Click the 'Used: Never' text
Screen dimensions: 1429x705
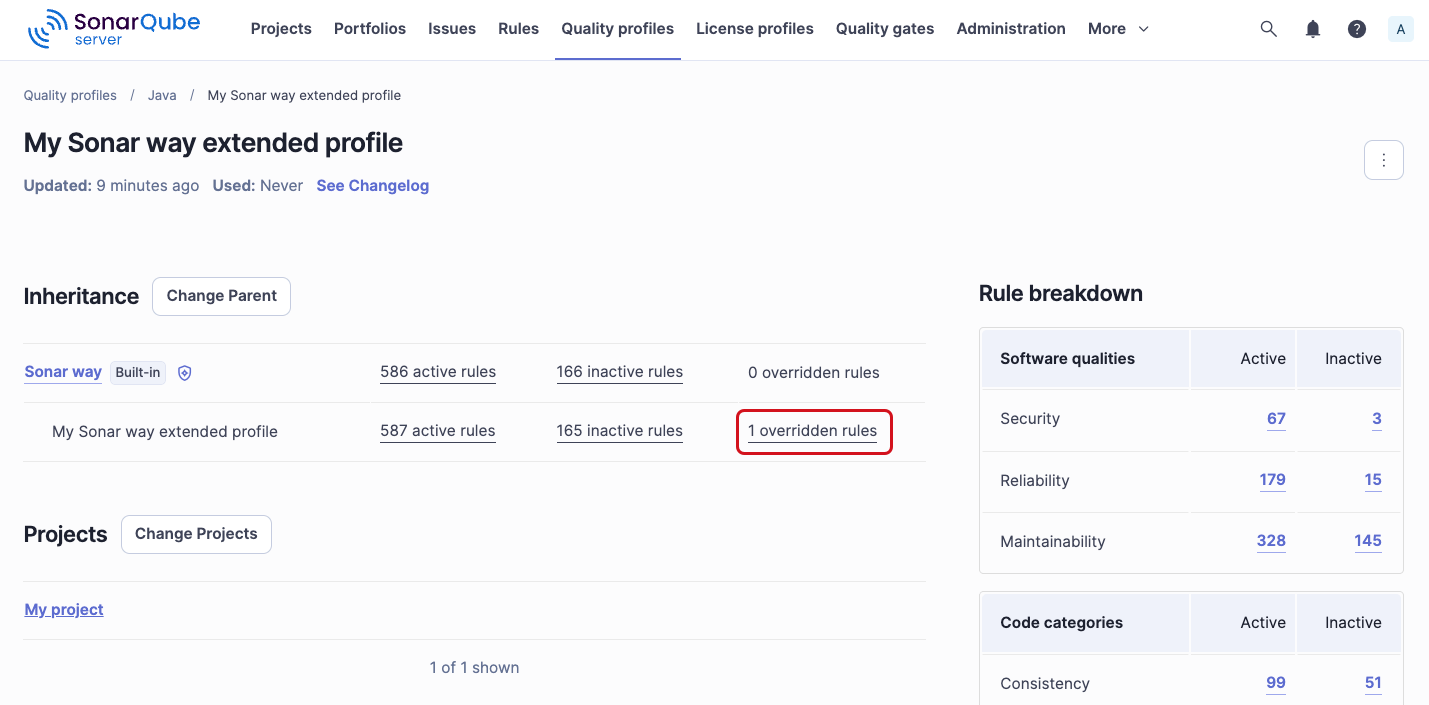258,186
